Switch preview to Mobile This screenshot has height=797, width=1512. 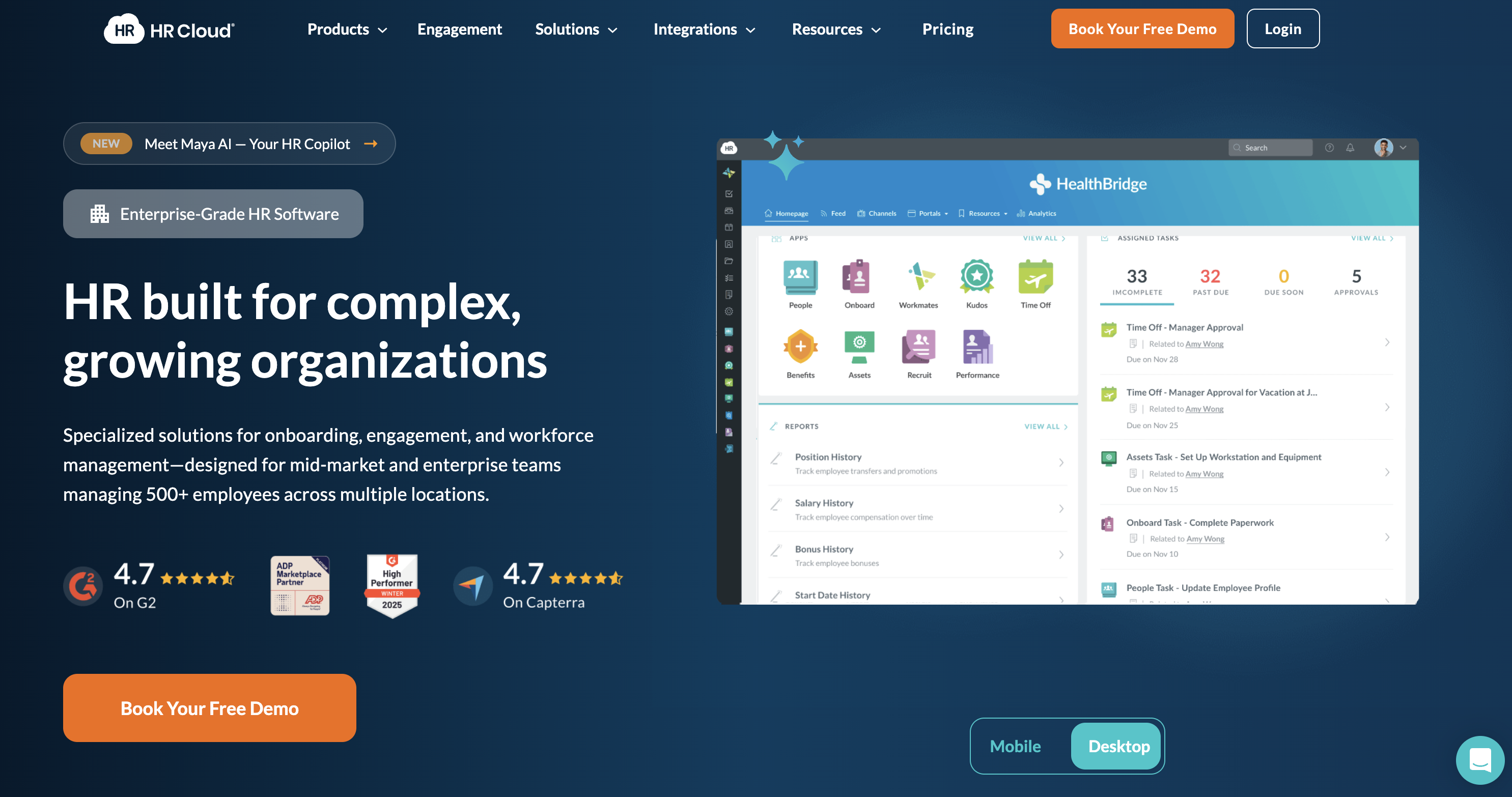click(x=1015, y=746)
